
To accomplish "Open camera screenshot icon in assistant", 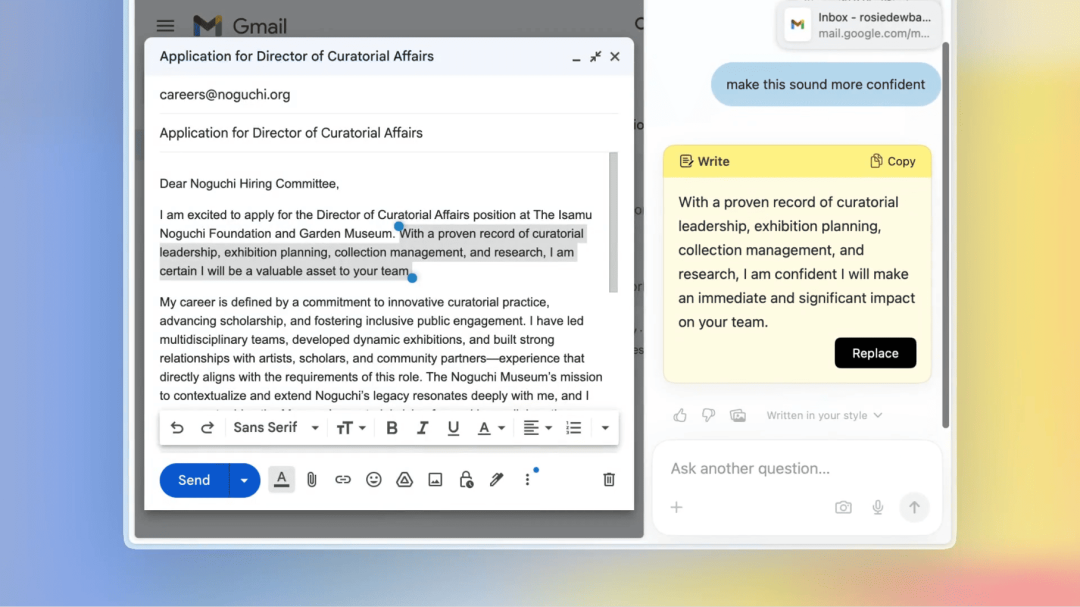I will click(843, 508).
